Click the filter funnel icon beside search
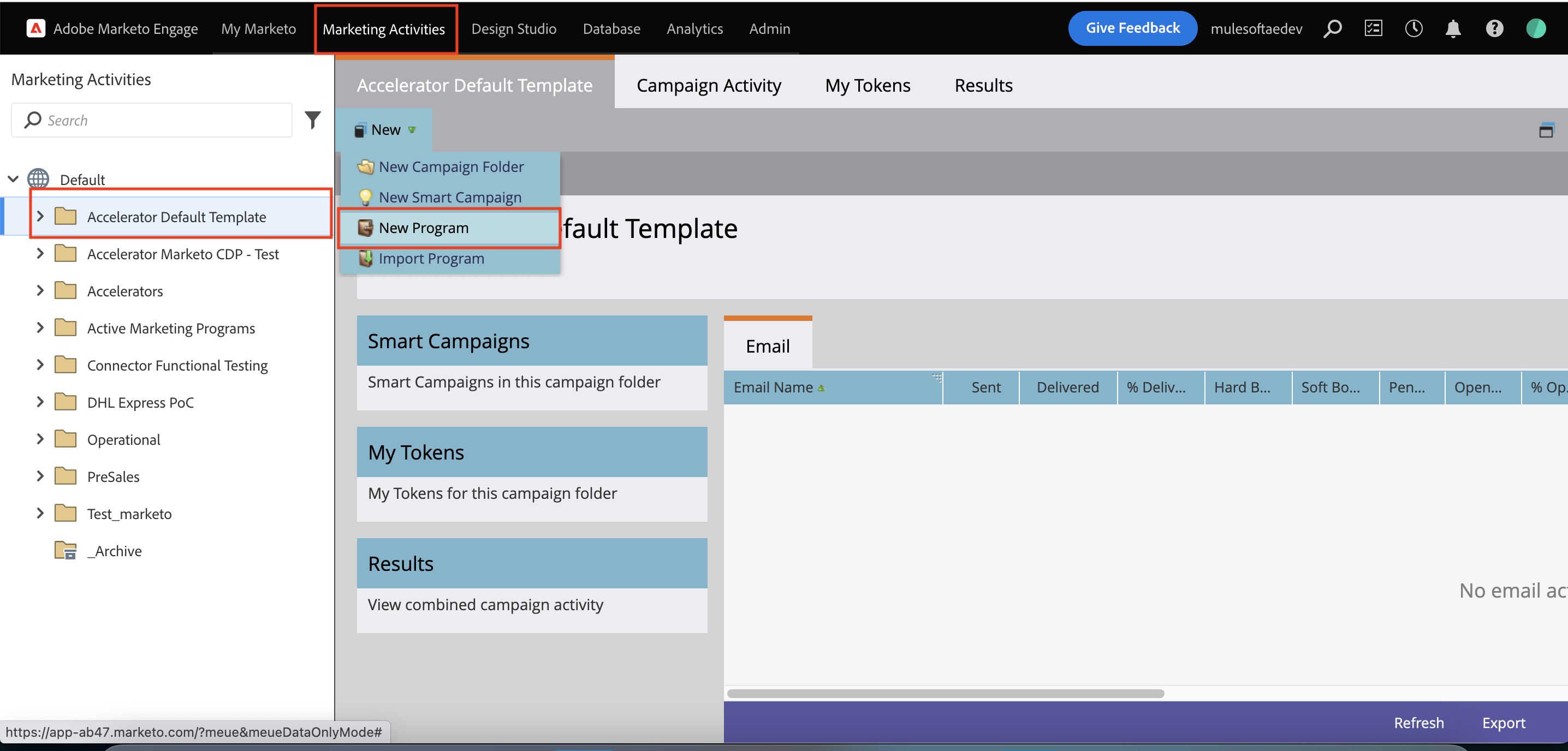This screenshot has width=1568, height=751. (x=312, y=120)
